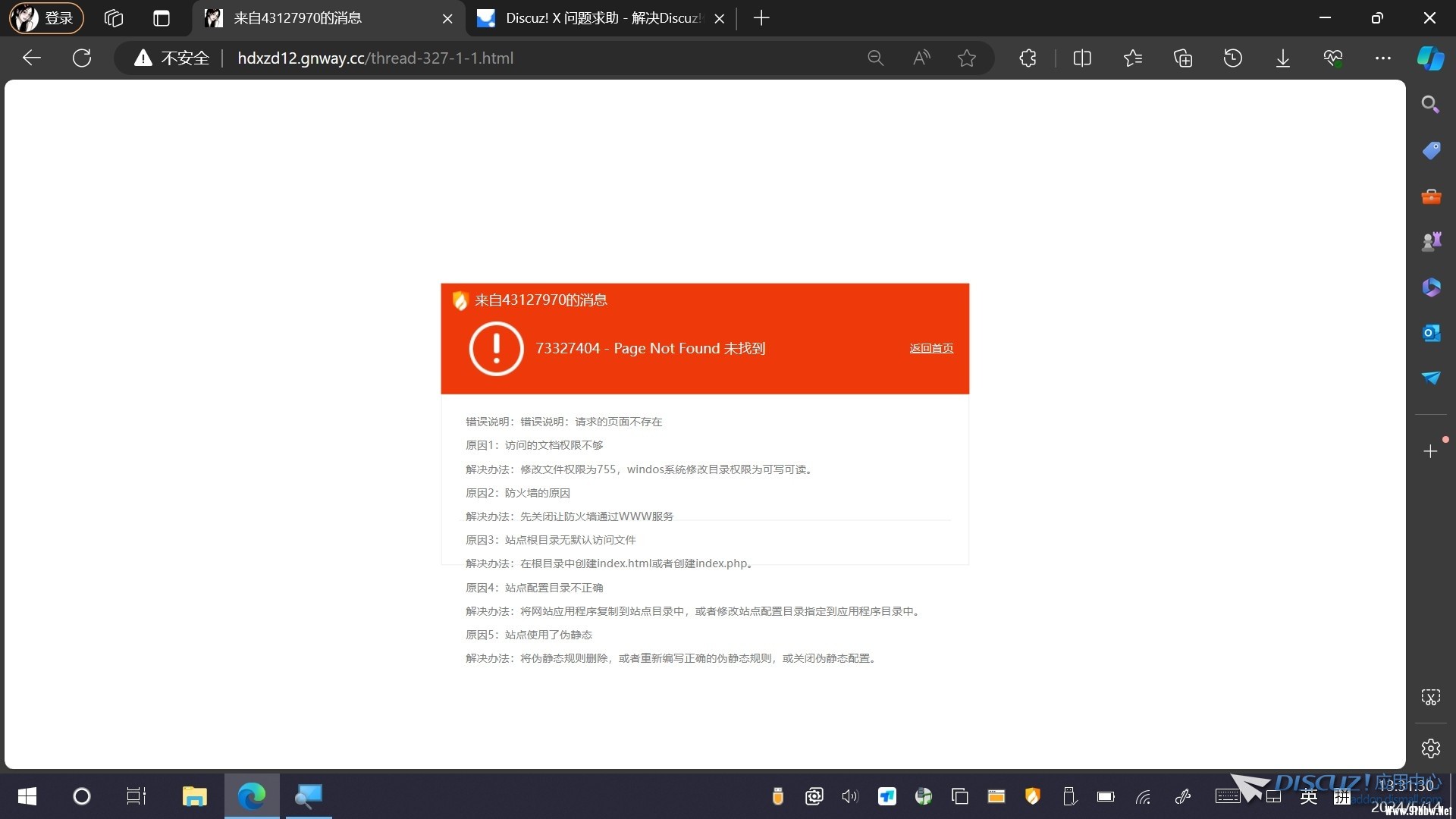1456x819 pixels.
Task: Click the 登录 profile button
Action: pos(45,18)
